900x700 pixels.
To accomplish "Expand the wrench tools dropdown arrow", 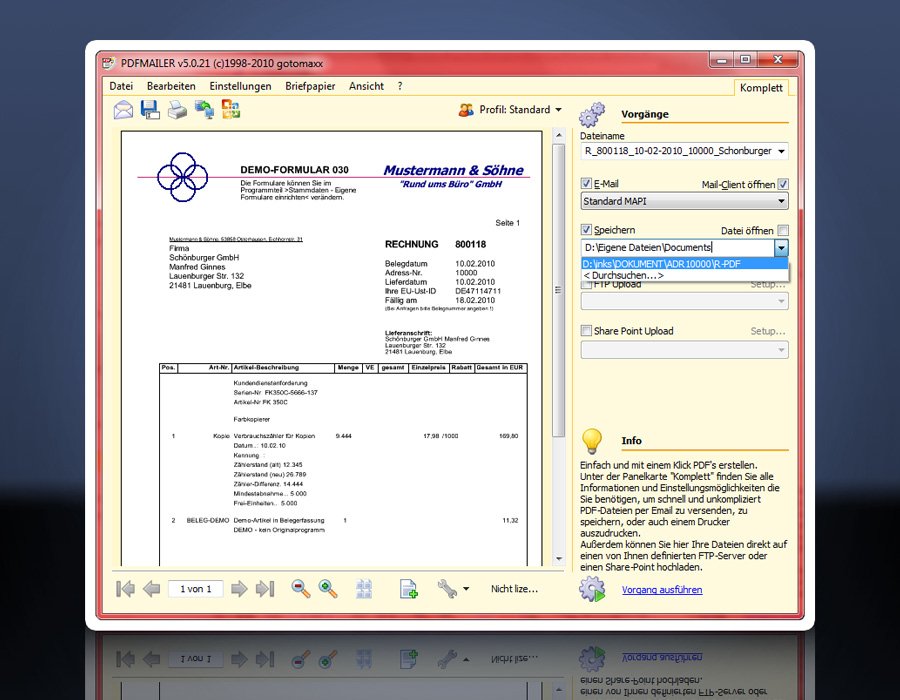I will (x=466, y=589).
